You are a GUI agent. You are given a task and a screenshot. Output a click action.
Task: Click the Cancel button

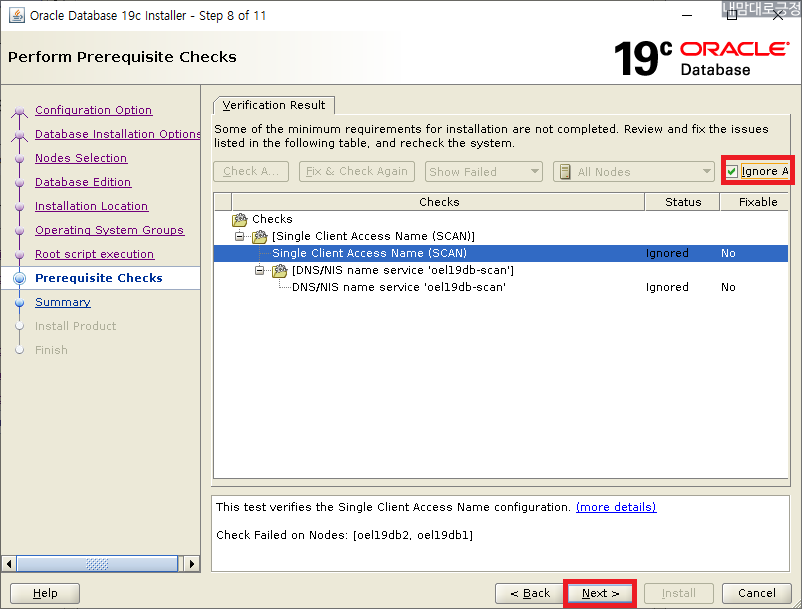click(x=756, y=593)
